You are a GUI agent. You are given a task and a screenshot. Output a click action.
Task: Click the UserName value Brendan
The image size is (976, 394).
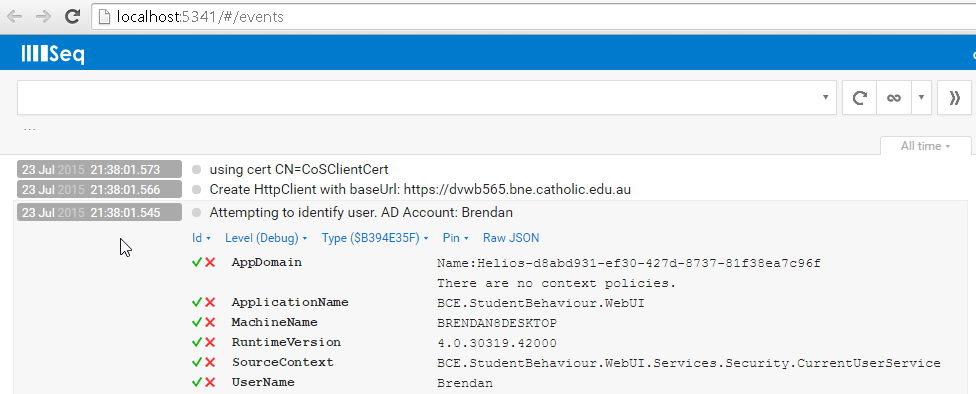point(464,383)
